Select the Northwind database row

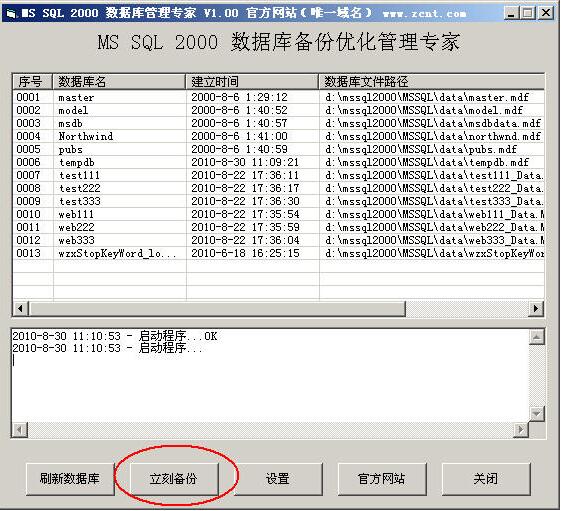tap(278, 136)
